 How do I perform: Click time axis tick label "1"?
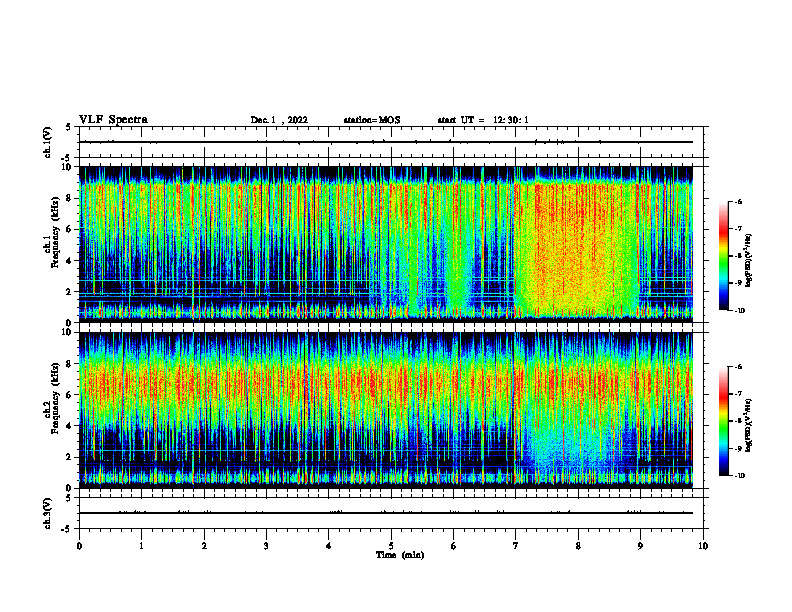tap(141, 546)
